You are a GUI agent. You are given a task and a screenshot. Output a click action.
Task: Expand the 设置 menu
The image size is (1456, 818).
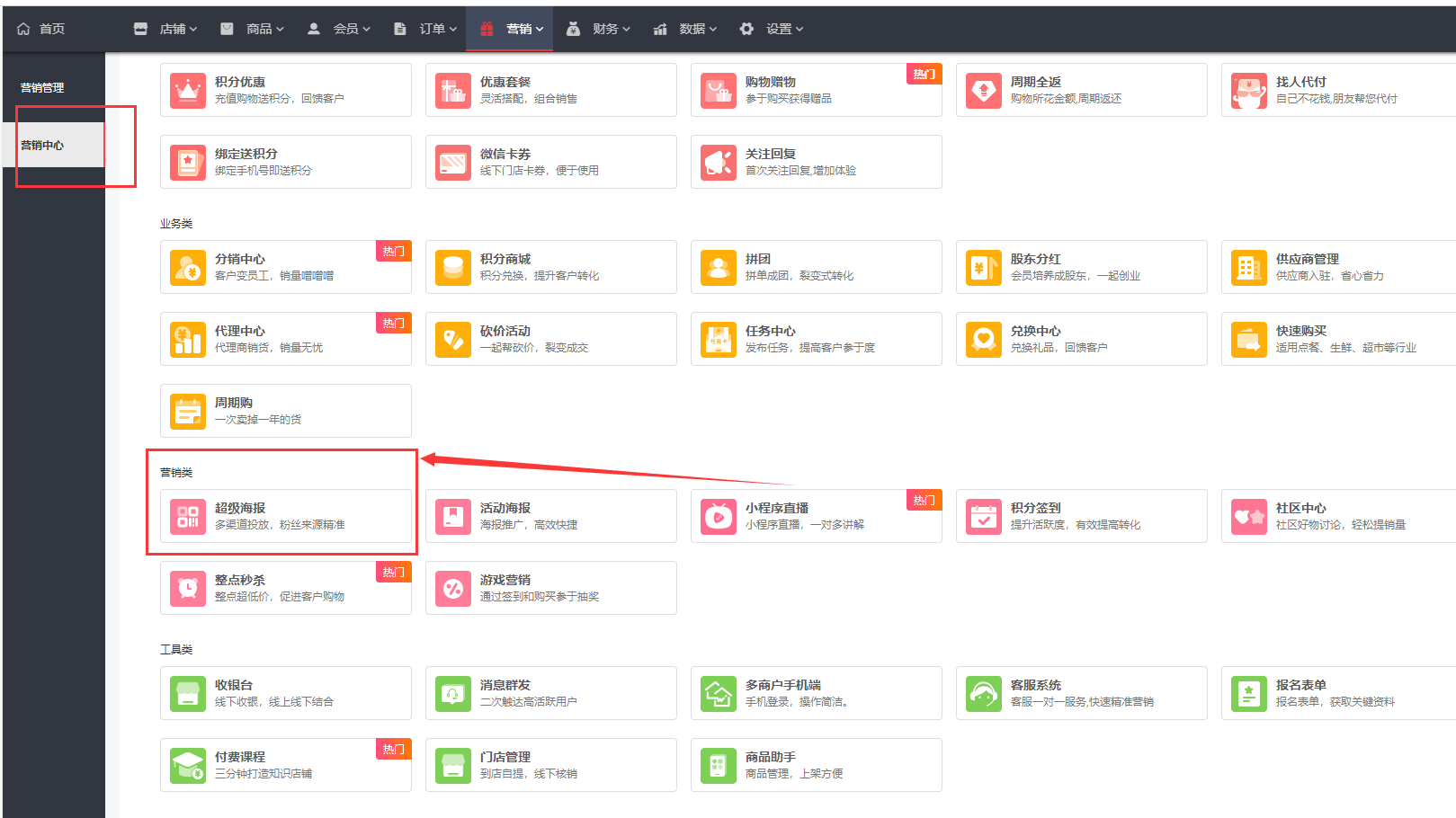[772, 29]
